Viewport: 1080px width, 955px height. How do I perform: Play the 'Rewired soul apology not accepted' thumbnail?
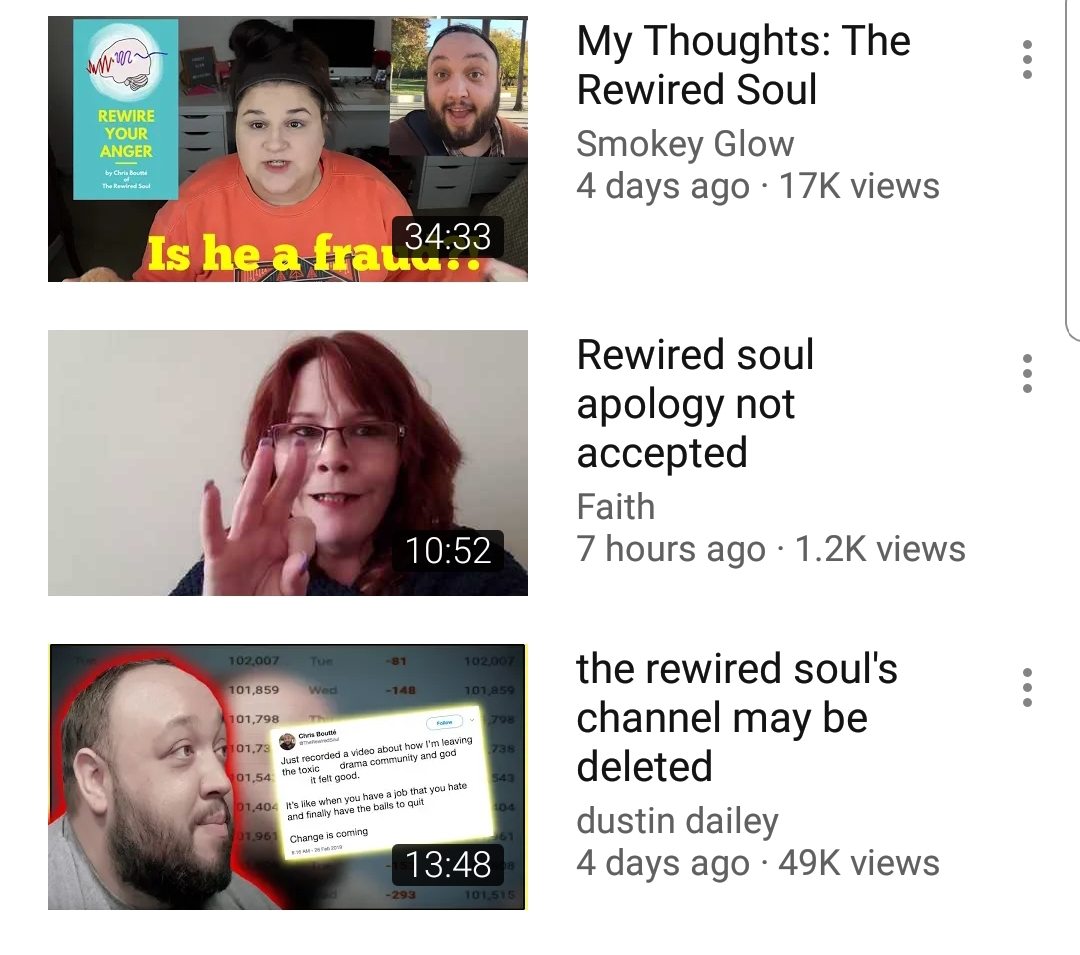288,463
